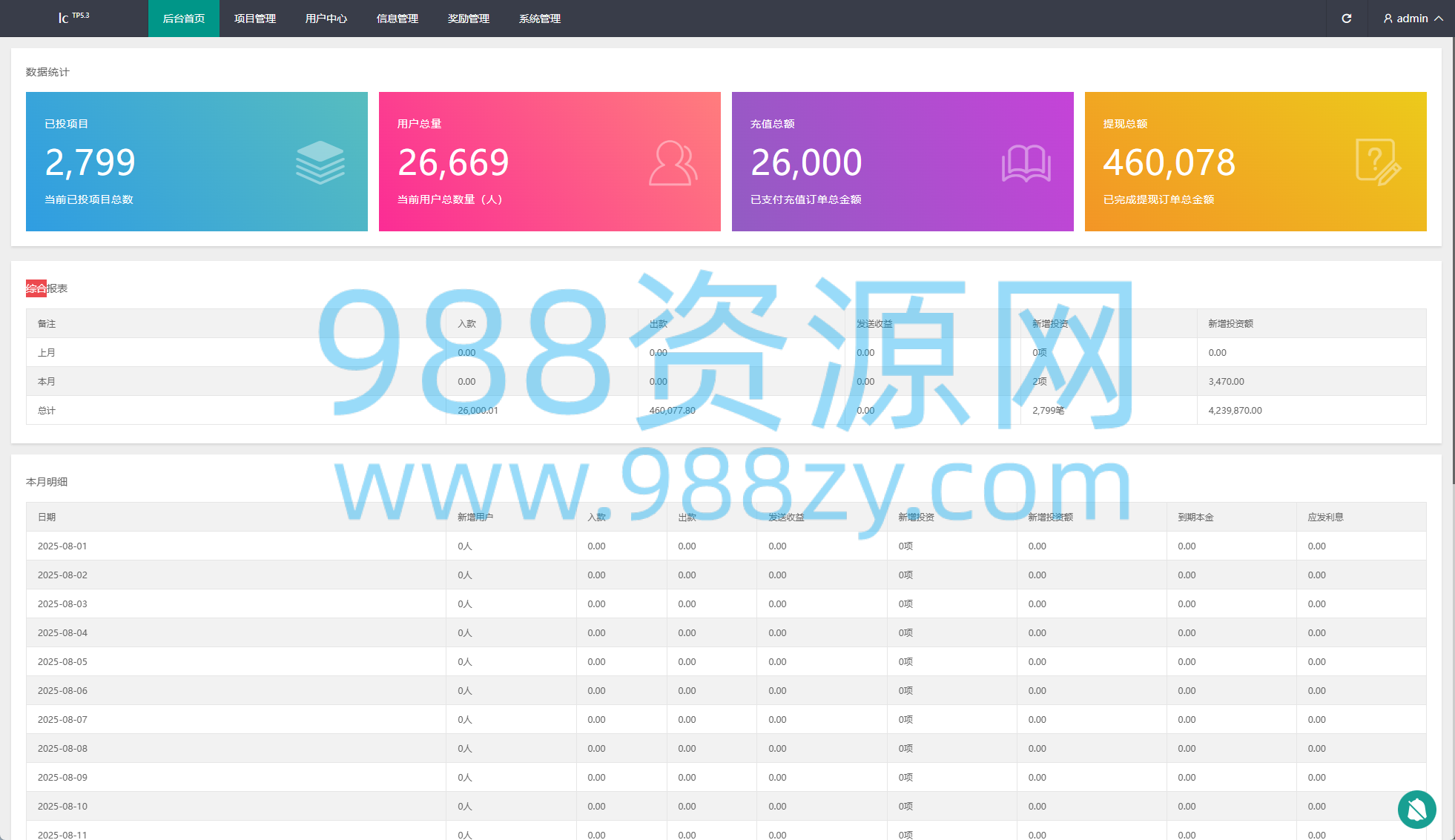Click the lc TP5.3 logo
The width and height of the screenshot is (1455, 840).
coord(73,17)
